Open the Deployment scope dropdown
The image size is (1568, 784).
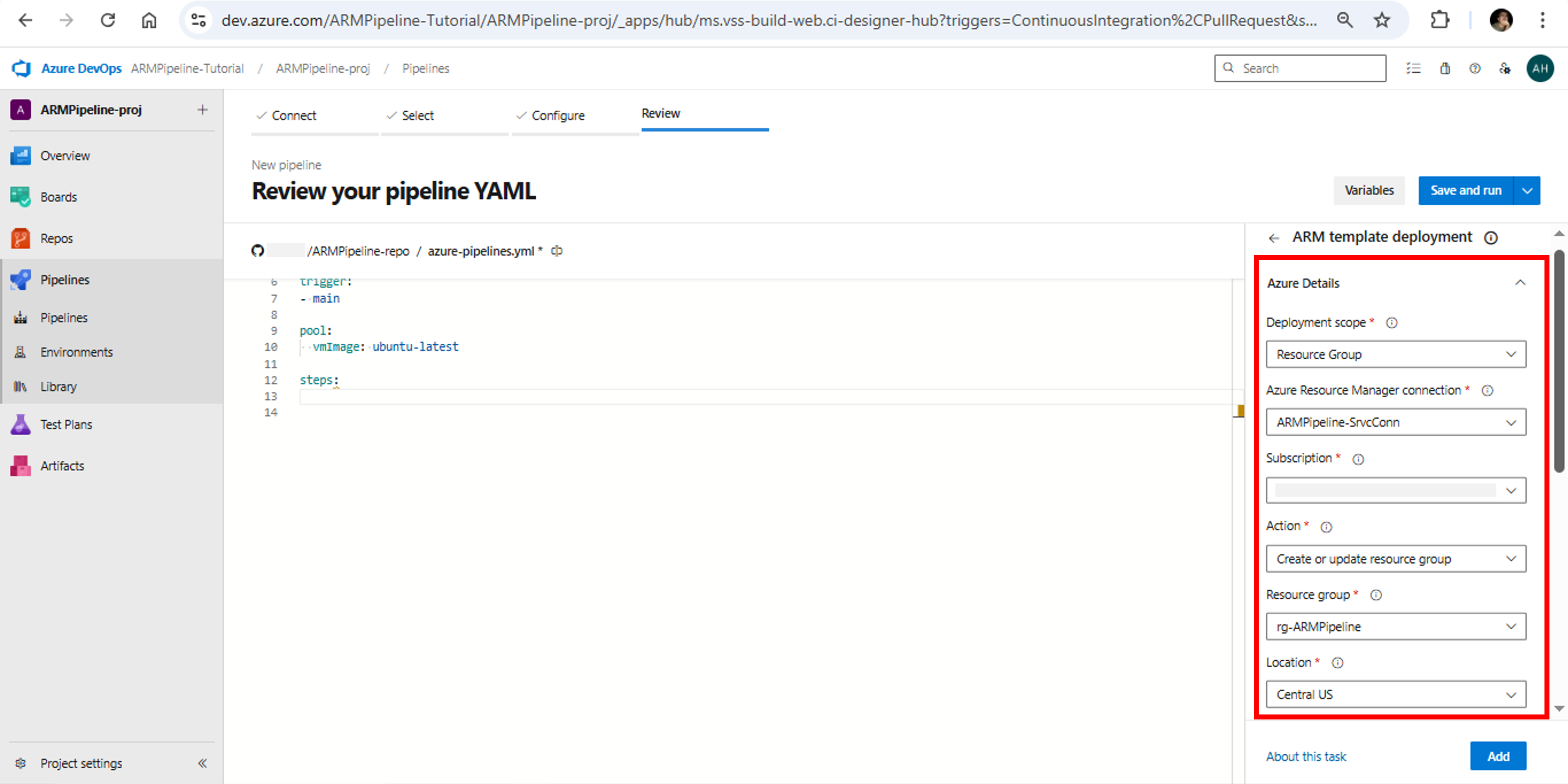[1395, 354]
